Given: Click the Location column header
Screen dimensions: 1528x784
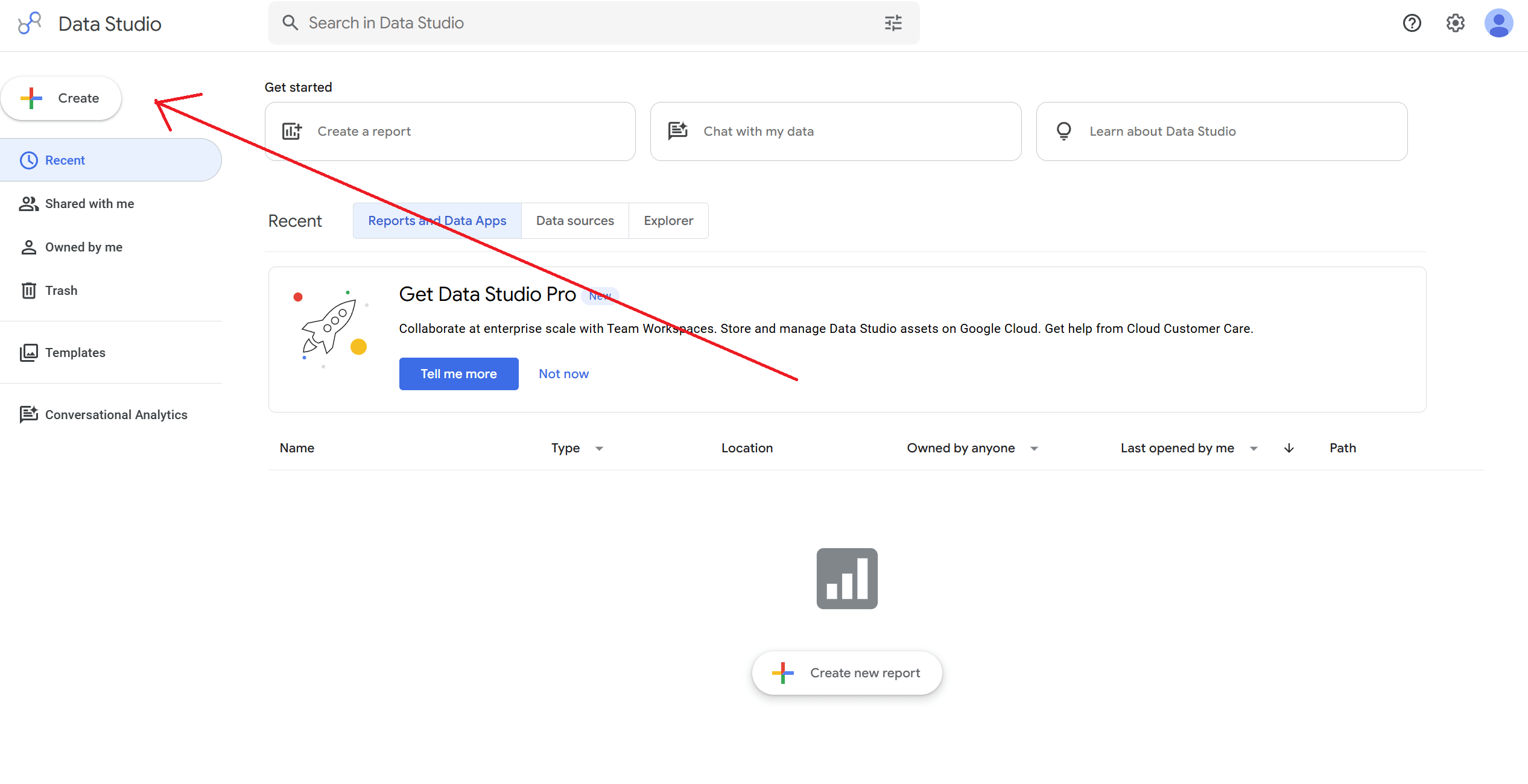Looking at the screenshot, I should tap(747, 448).
